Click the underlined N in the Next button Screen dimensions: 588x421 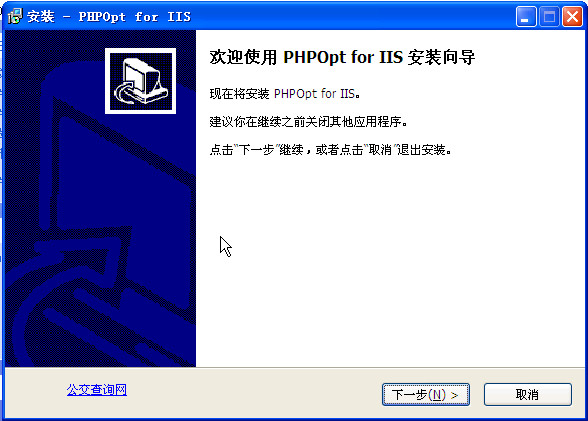(437, 395)
